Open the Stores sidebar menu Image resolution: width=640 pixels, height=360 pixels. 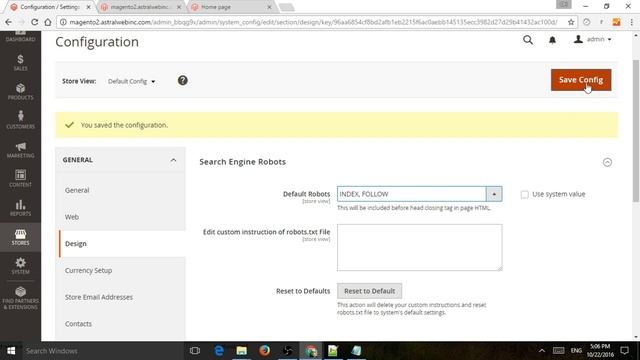(x=20, y=237)
